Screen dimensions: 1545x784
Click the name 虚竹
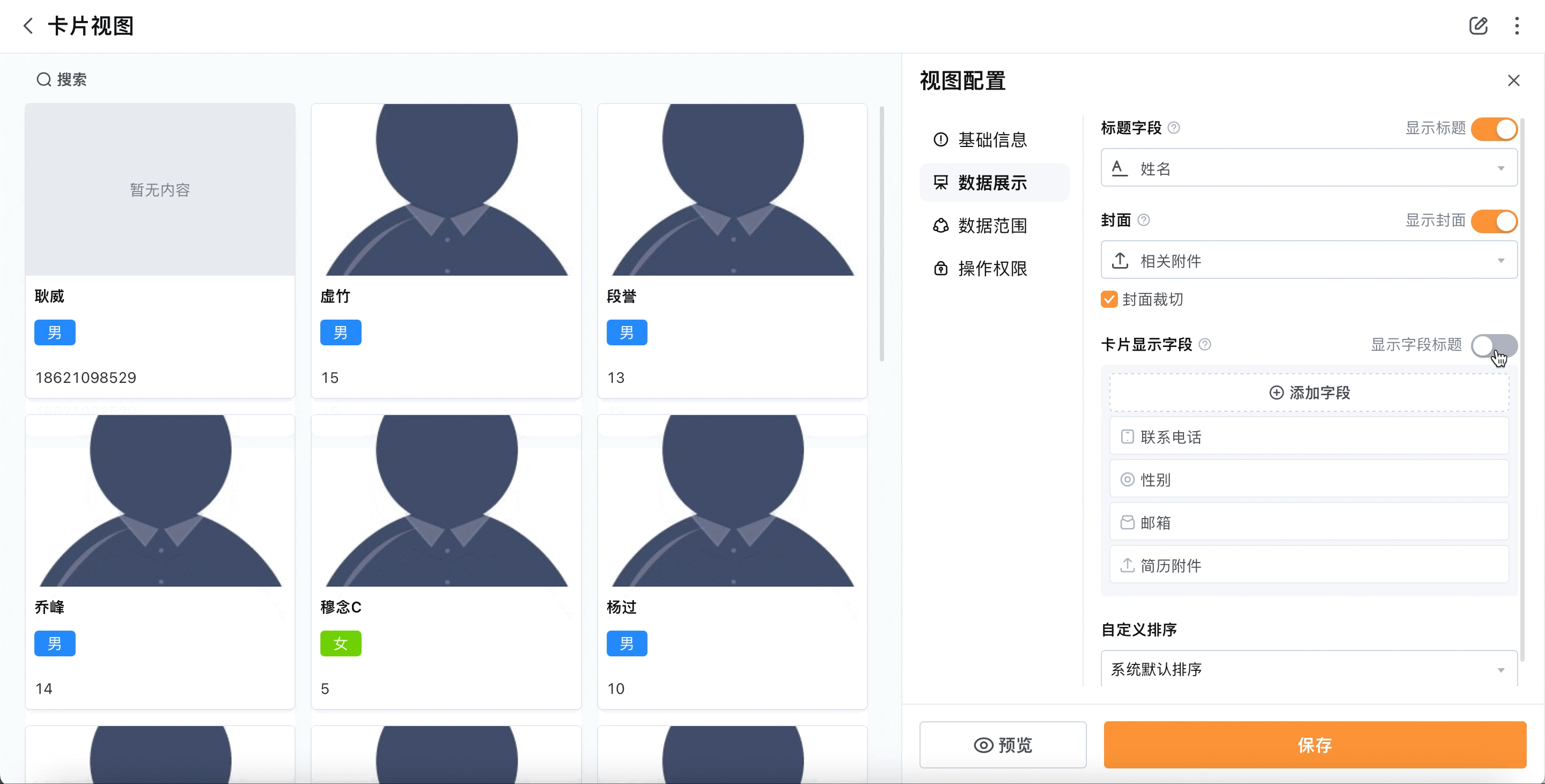pyautogui.click(x=335, y=296)
